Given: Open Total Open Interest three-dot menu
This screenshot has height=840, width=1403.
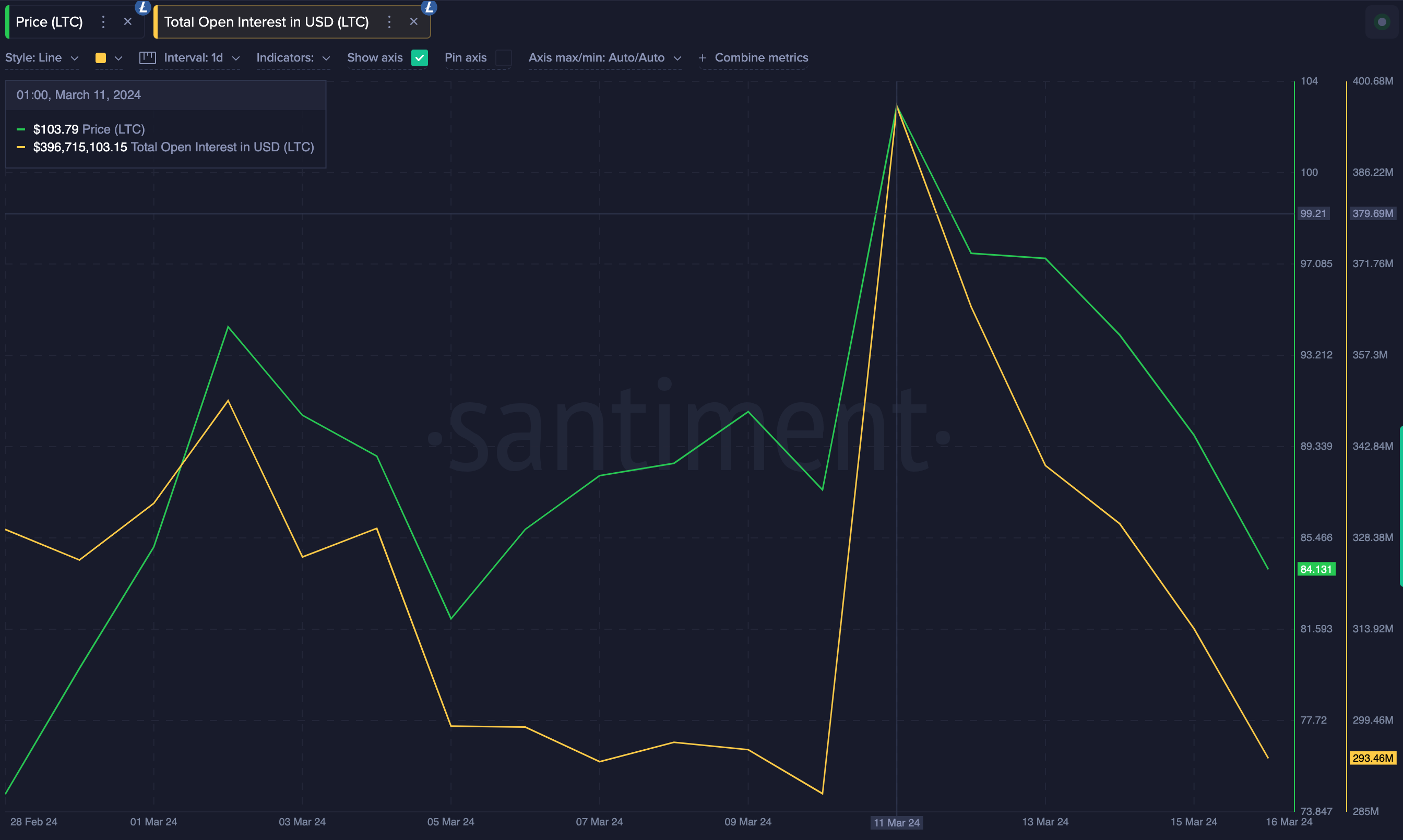Looking at the screenshot, I should click(x=389, y=22).
